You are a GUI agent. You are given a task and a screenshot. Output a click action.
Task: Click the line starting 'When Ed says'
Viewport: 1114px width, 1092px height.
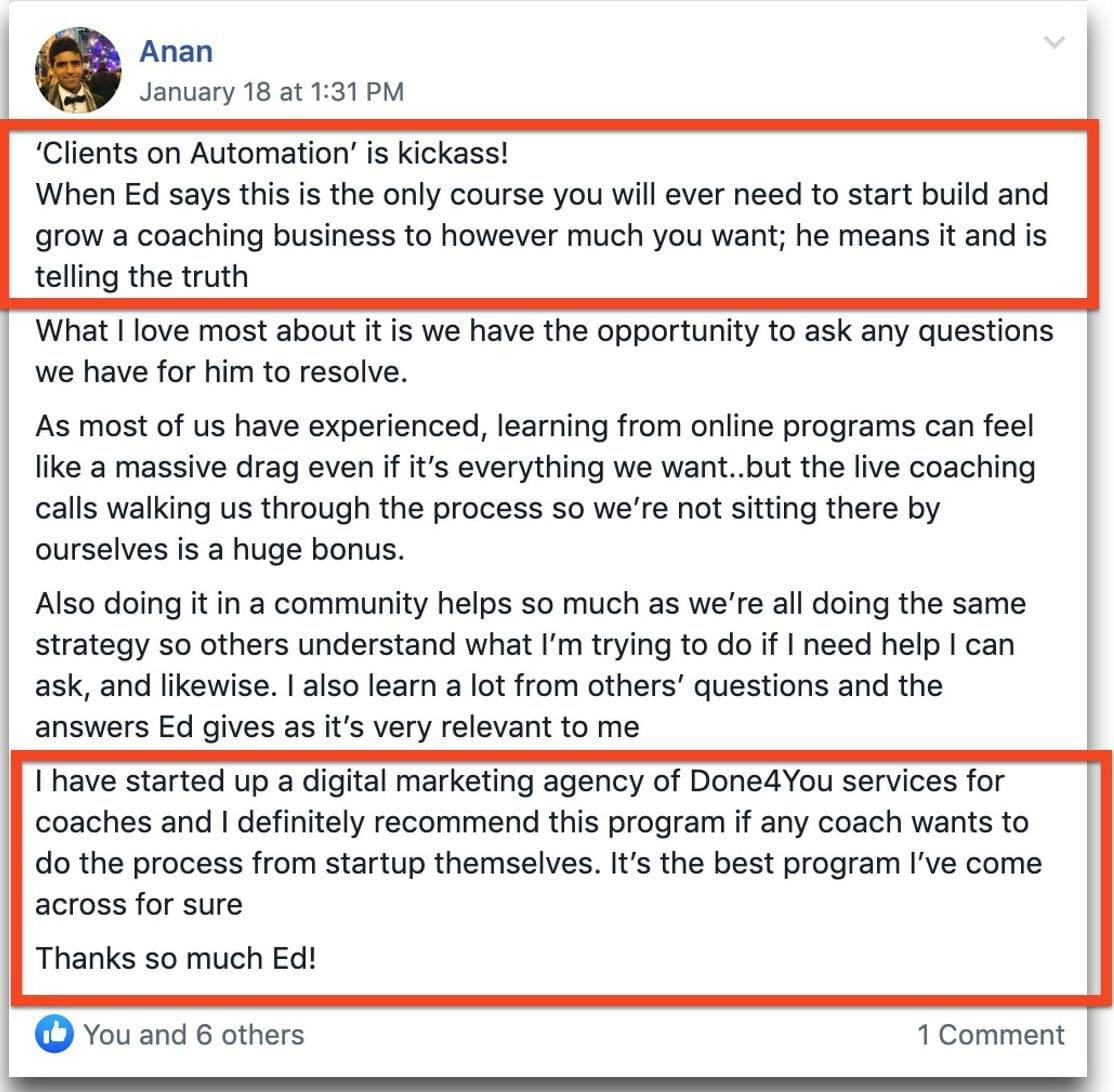coord(541,194)
